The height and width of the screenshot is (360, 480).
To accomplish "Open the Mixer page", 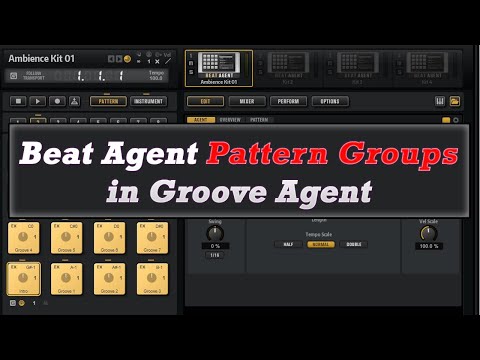I will pyautogui.click(x=247, y=101).
